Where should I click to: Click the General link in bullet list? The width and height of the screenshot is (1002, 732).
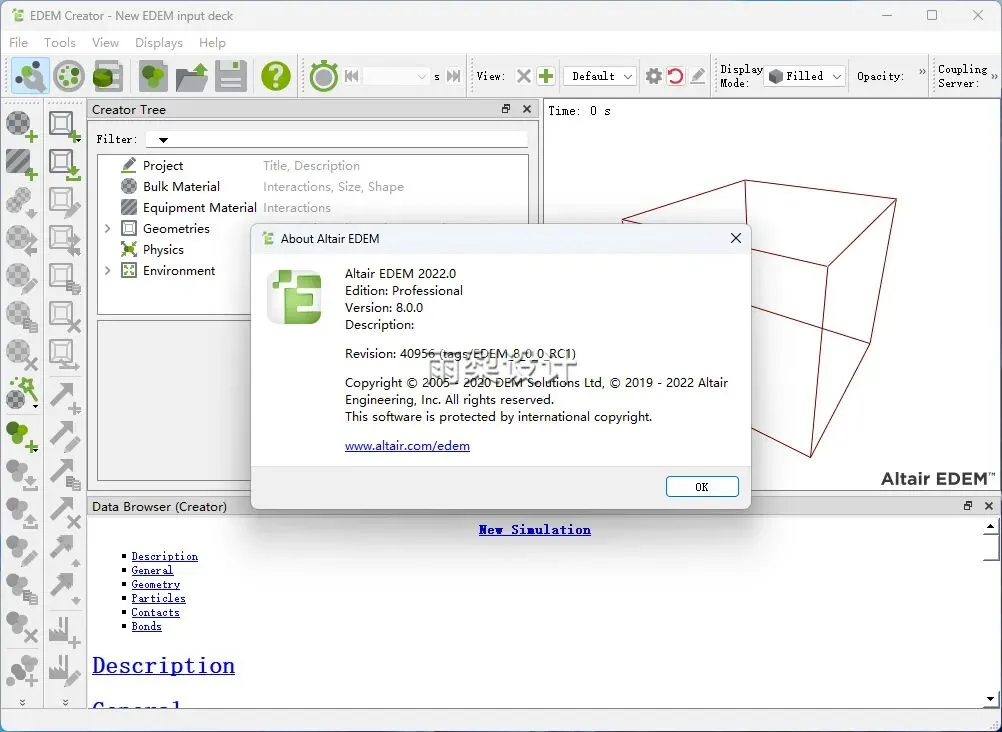(152, 570)
